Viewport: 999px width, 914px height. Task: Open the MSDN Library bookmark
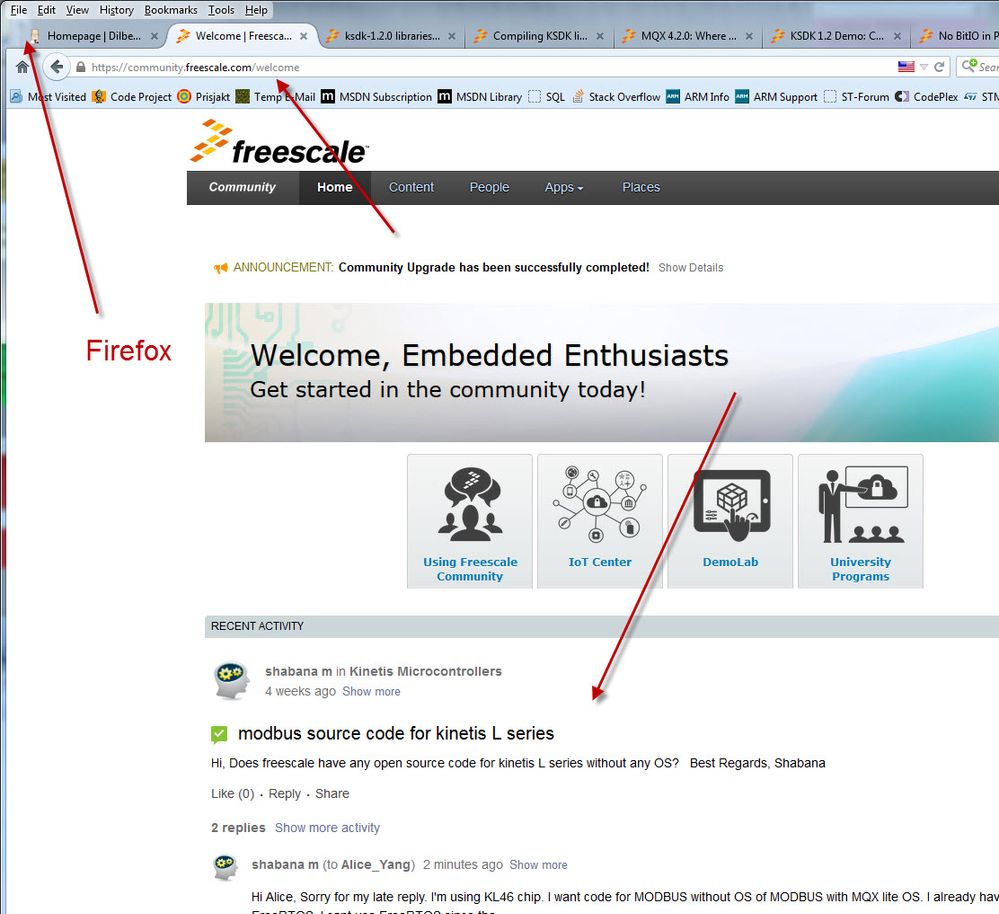click(480, 97)
